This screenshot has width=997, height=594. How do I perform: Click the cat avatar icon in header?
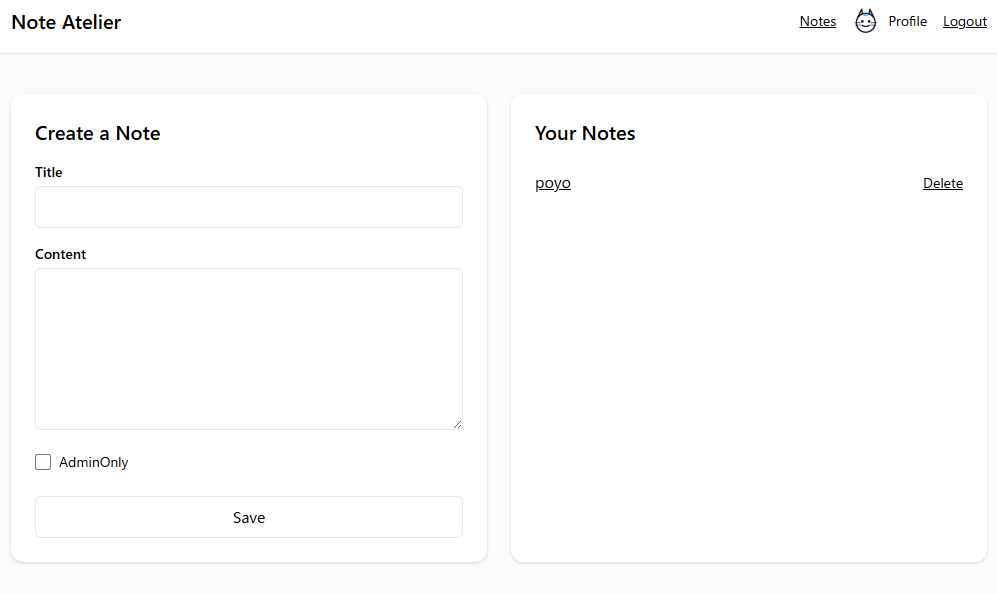[x=865, y=21]
